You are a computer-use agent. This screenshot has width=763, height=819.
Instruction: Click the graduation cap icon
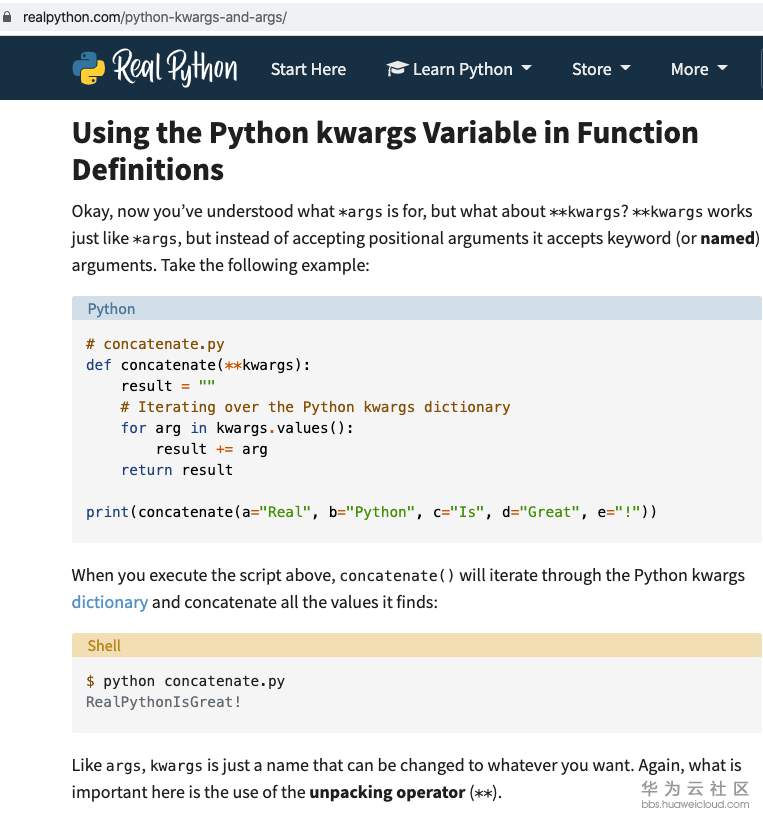397,69
